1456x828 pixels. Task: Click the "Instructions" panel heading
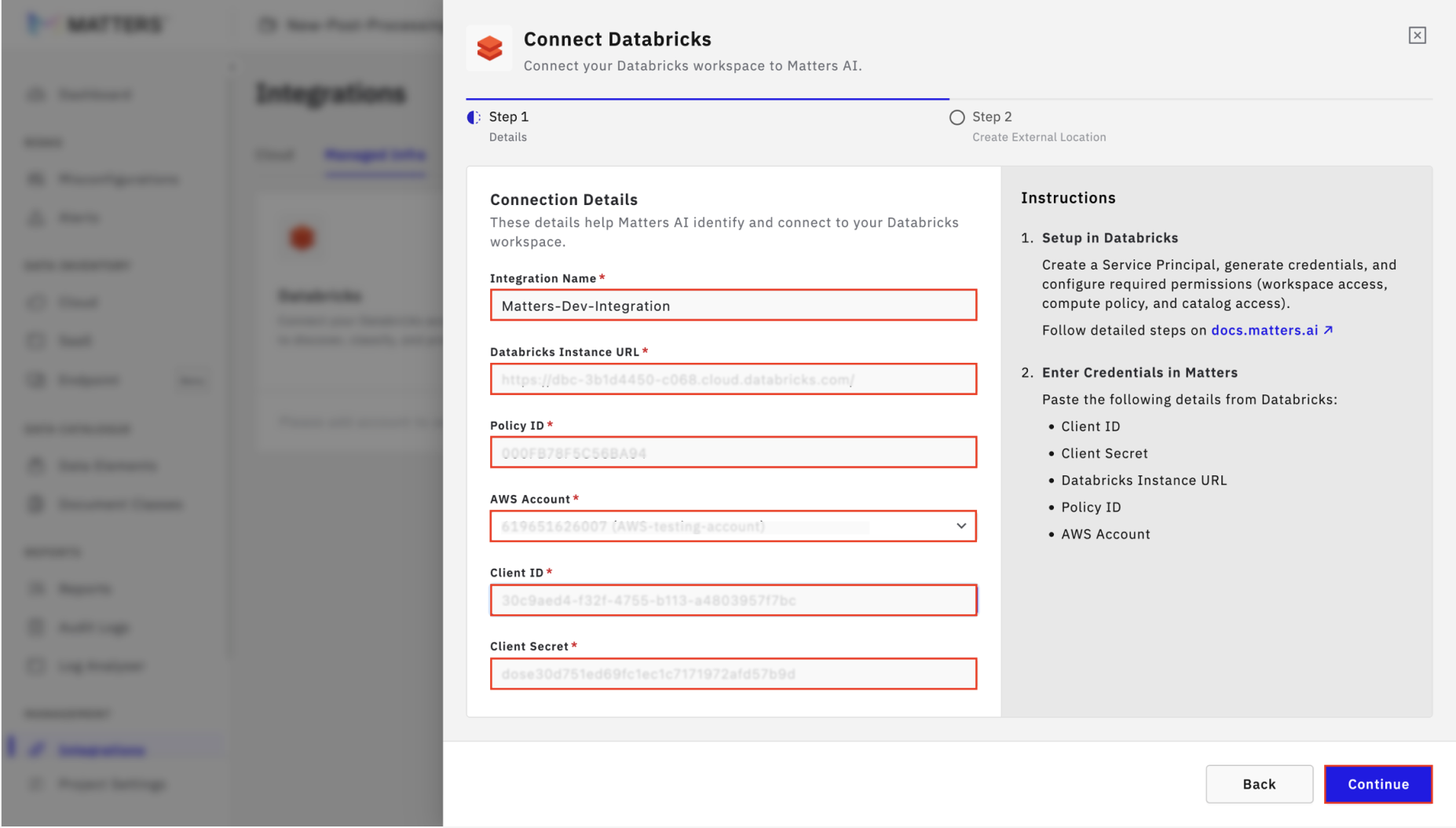(1068, 198)
